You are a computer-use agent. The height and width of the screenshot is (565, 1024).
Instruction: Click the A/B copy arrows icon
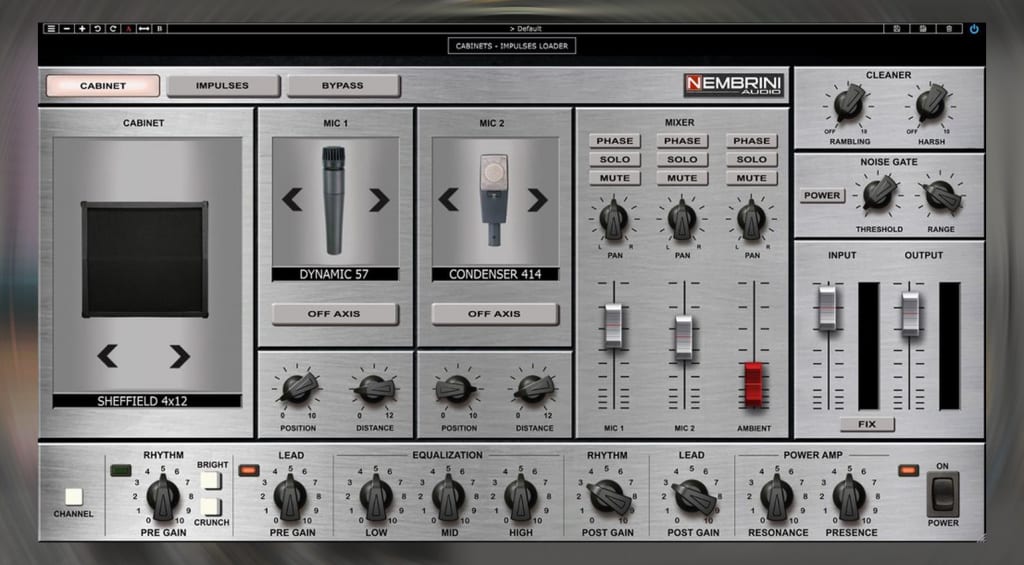coord(144,29)
